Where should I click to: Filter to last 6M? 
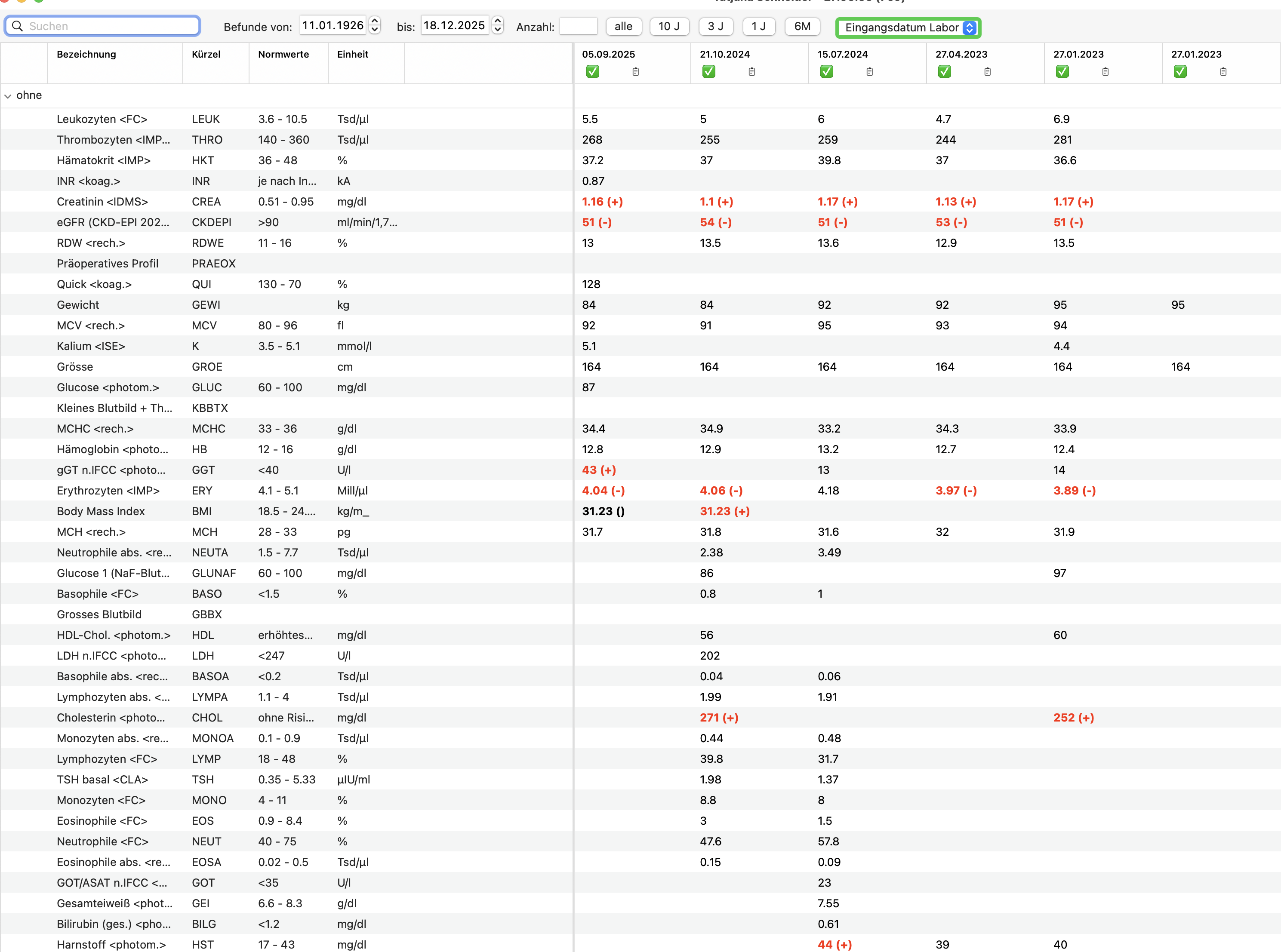[803, 27]
